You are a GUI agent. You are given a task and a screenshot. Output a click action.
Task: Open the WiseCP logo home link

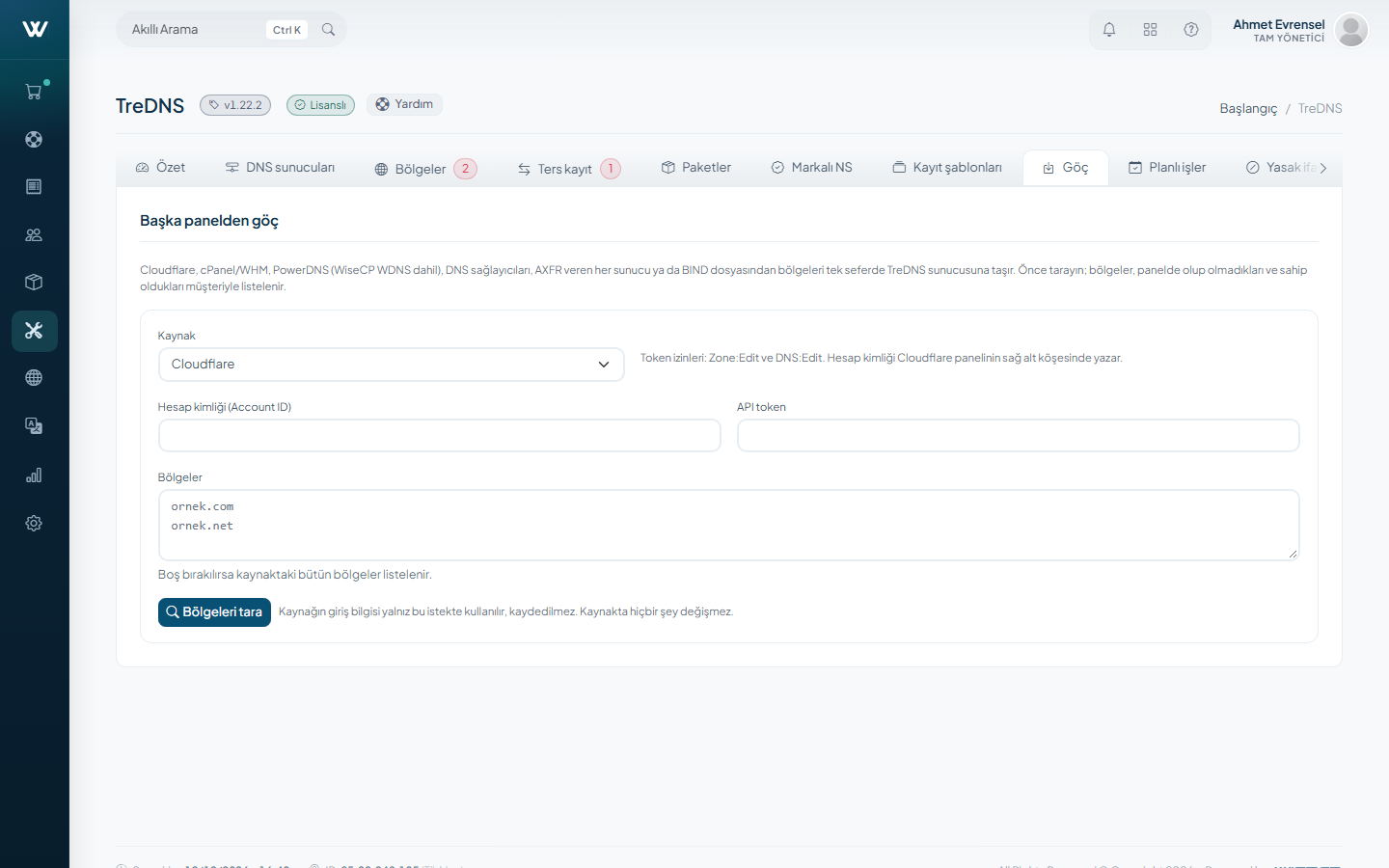point(35,29)
